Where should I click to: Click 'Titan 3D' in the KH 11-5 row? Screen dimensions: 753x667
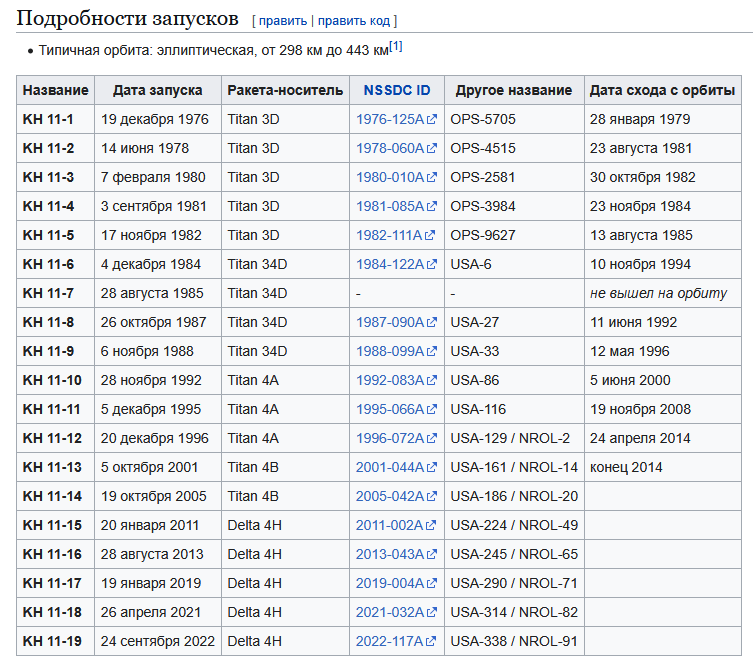coord(253,235)
